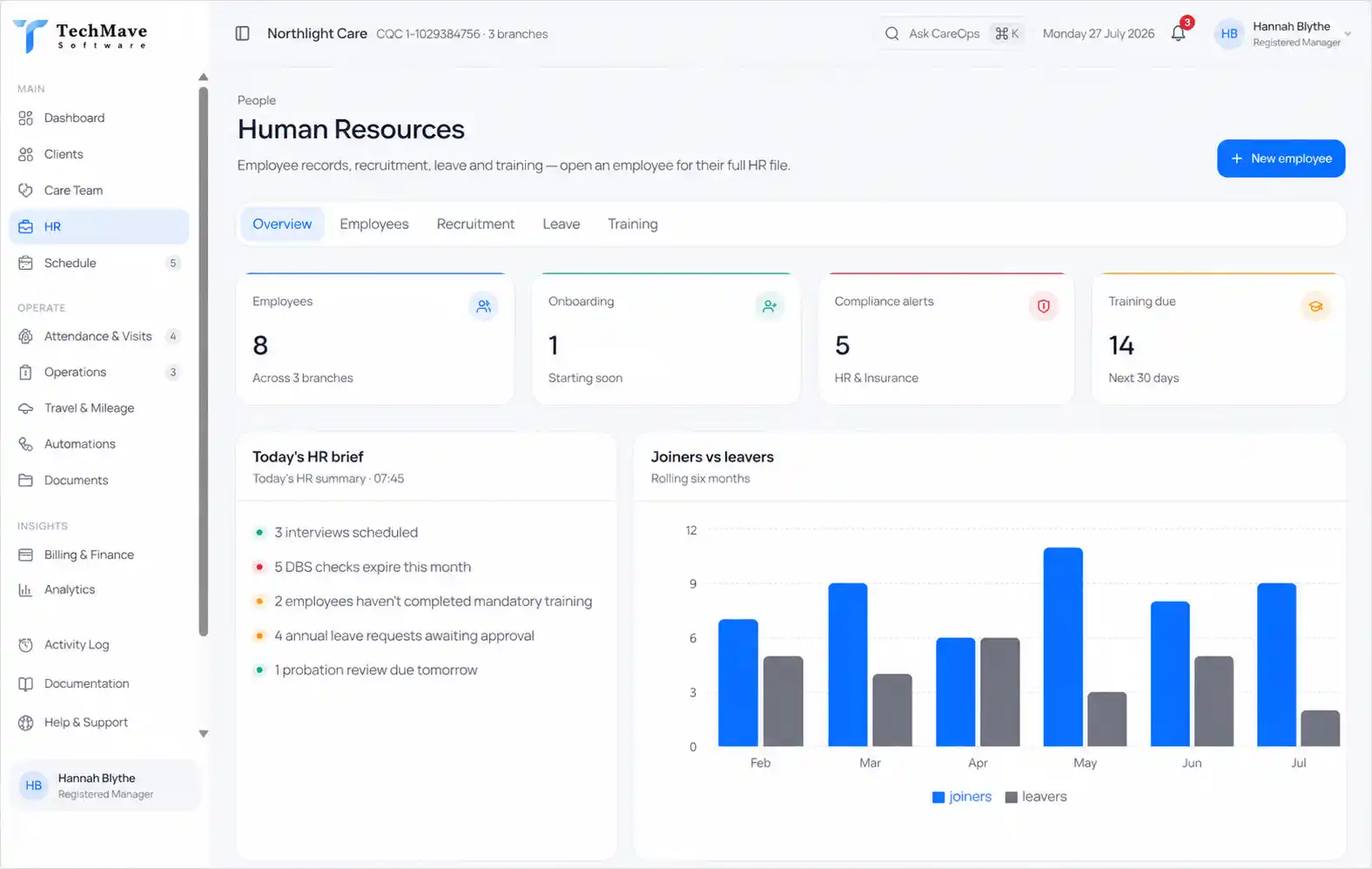Click '1 probation review due tomorrow'
Image resolution: width=1372 pixels, height=869 pixels.
point(376,670)
